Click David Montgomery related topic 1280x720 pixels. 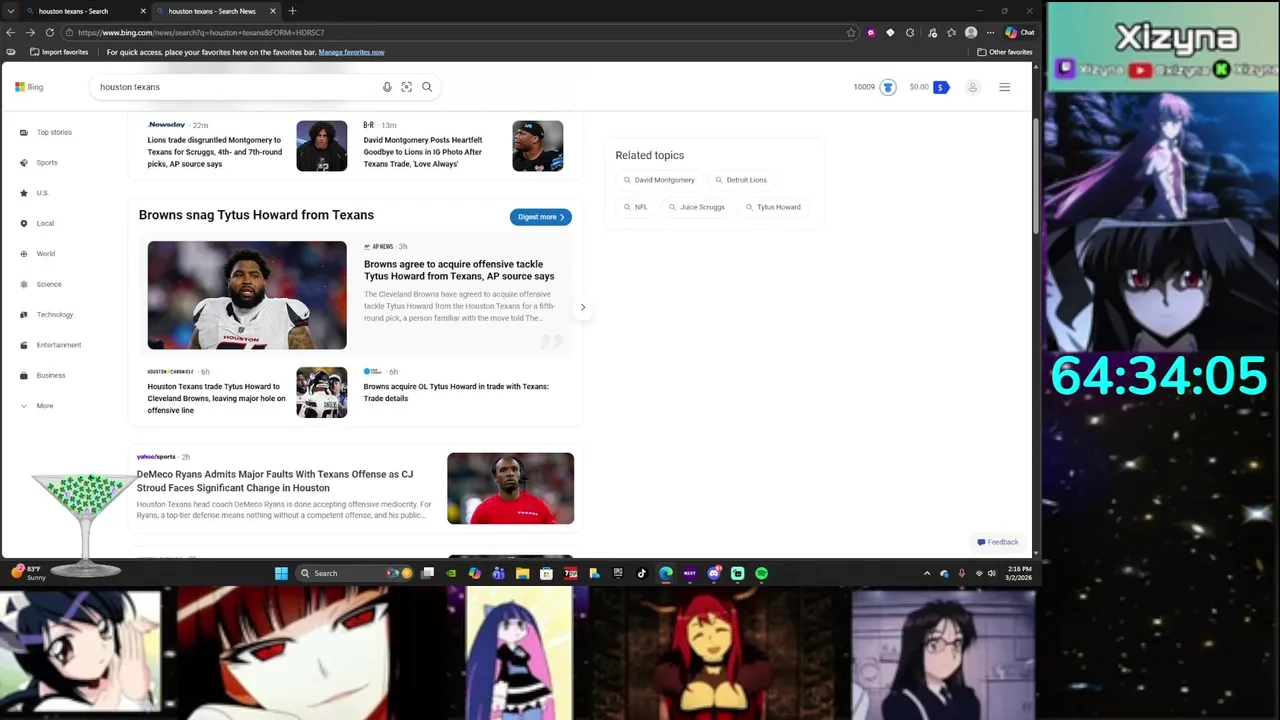pos(659,180)
